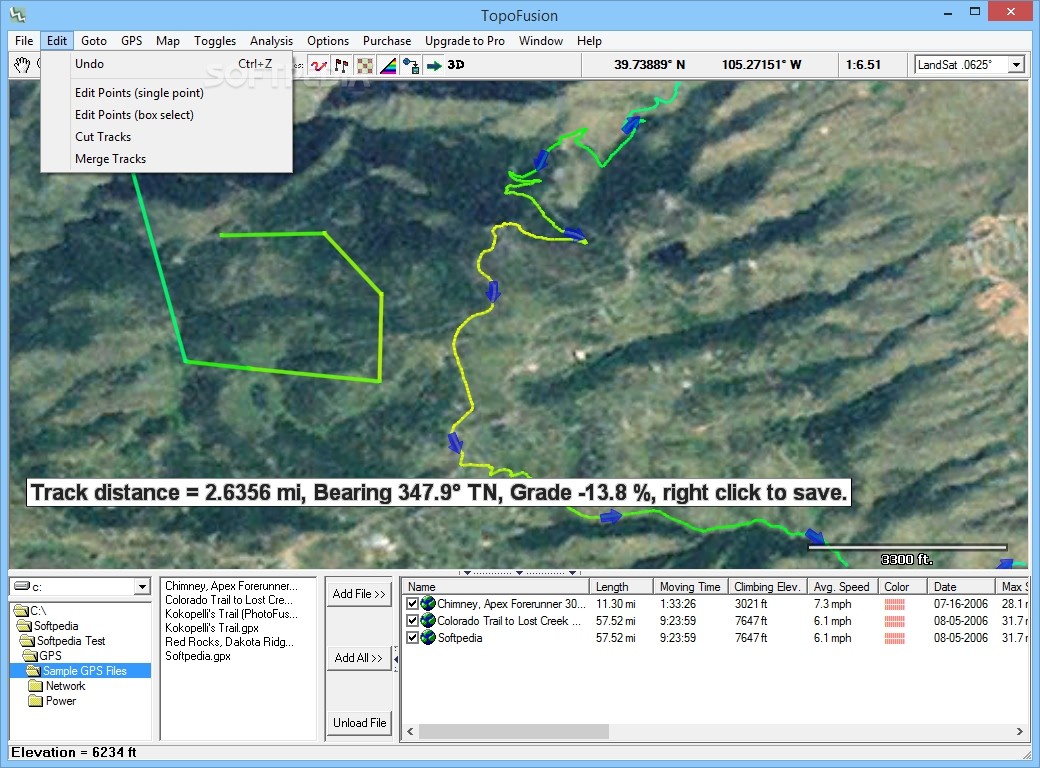The image size is (1040, 768).
Task: Choose Merge Tracks
Action: pos(166,159)
